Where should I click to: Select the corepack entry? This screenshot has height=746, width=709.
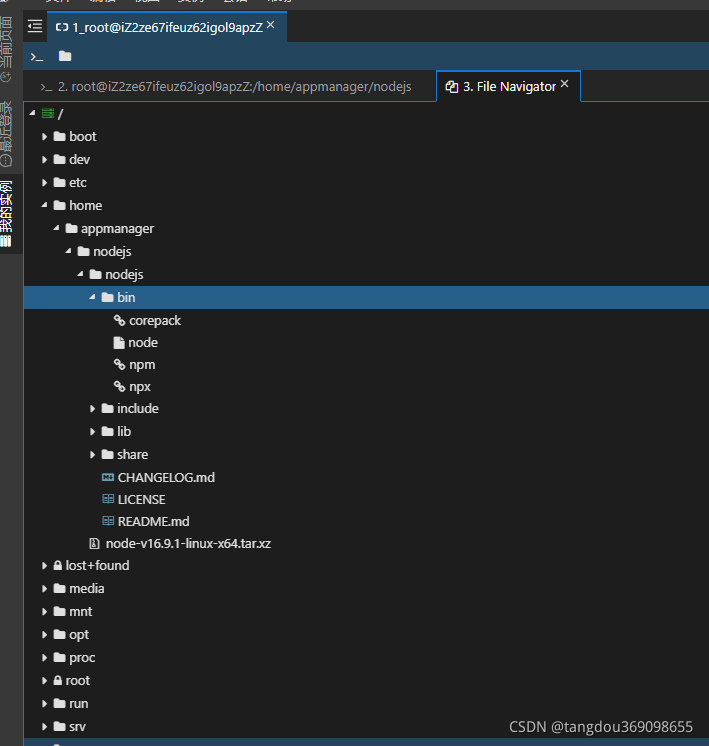coord(155,321)
